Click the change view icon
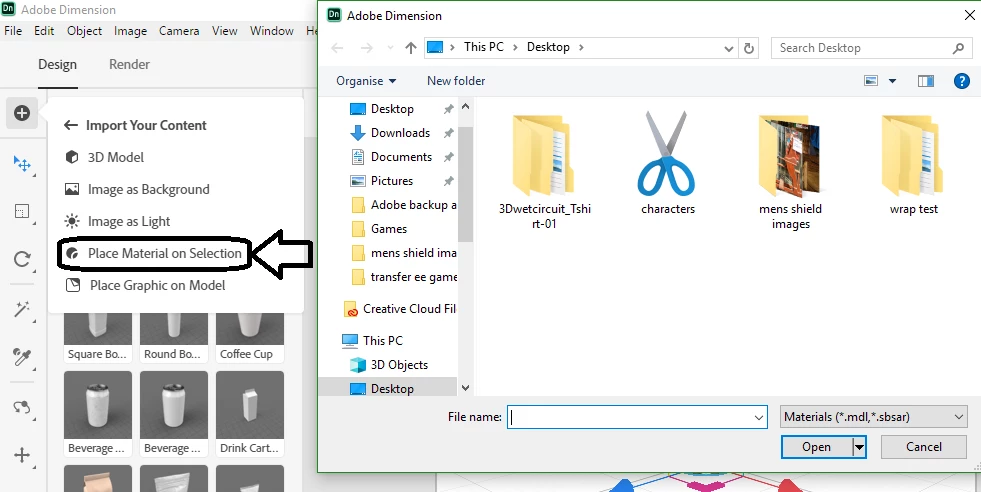 click(871, 81)
